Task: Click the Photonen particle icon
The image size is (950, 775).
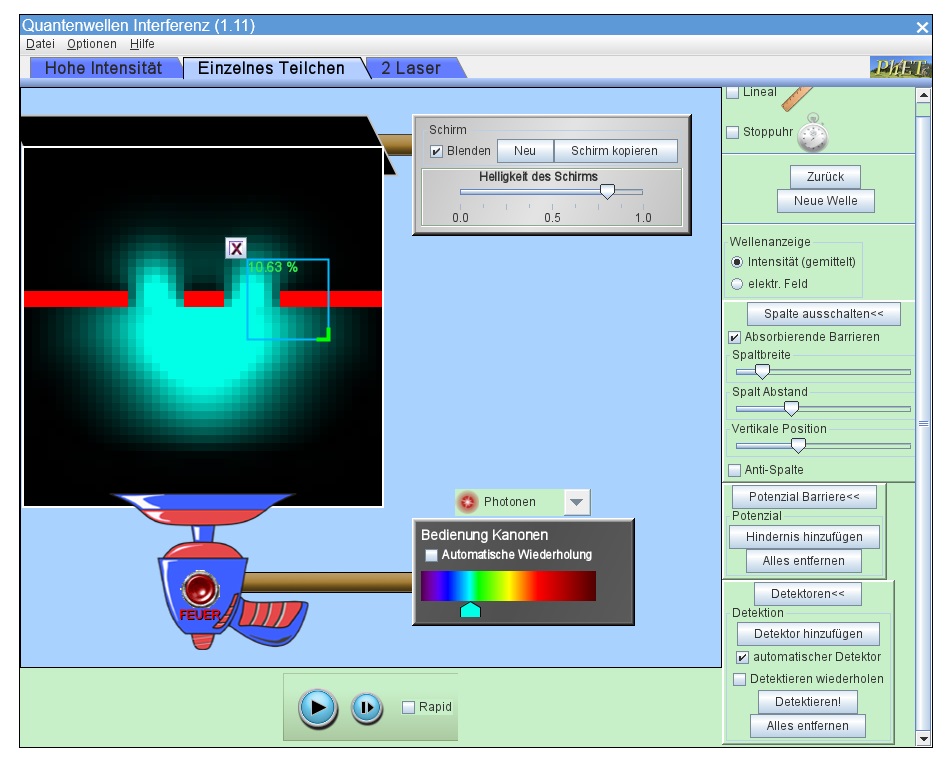Action: [467, 502]
